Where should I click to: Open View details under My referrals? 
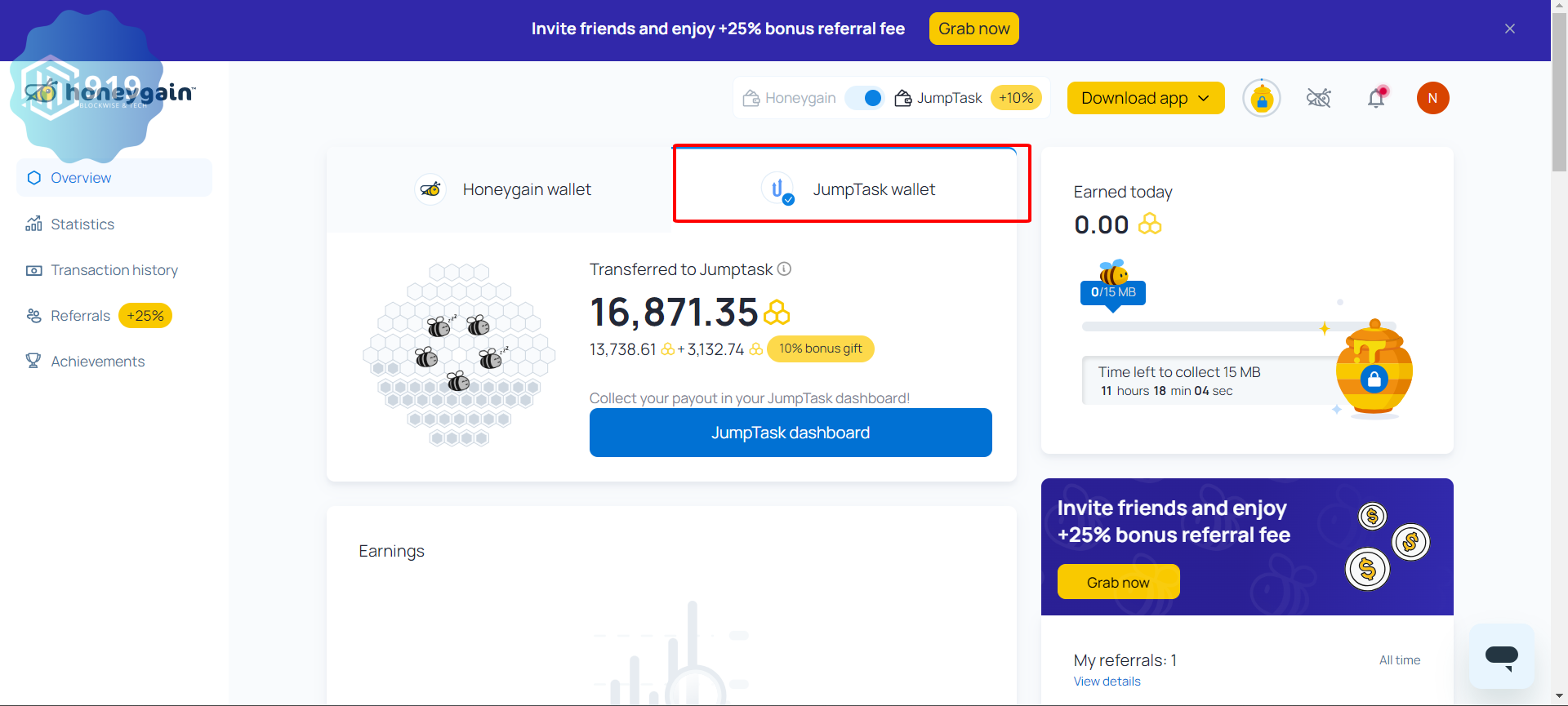1107,682
